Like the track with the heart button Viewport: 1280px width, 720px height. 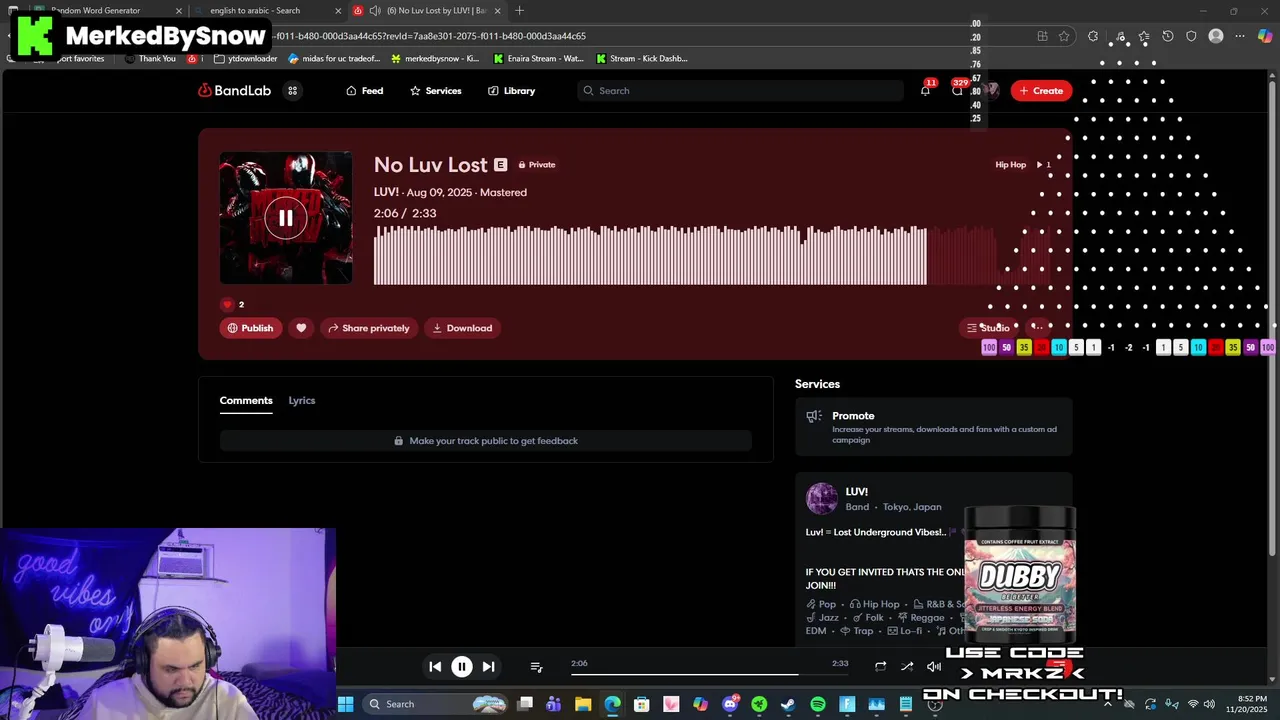coord(301,328)
